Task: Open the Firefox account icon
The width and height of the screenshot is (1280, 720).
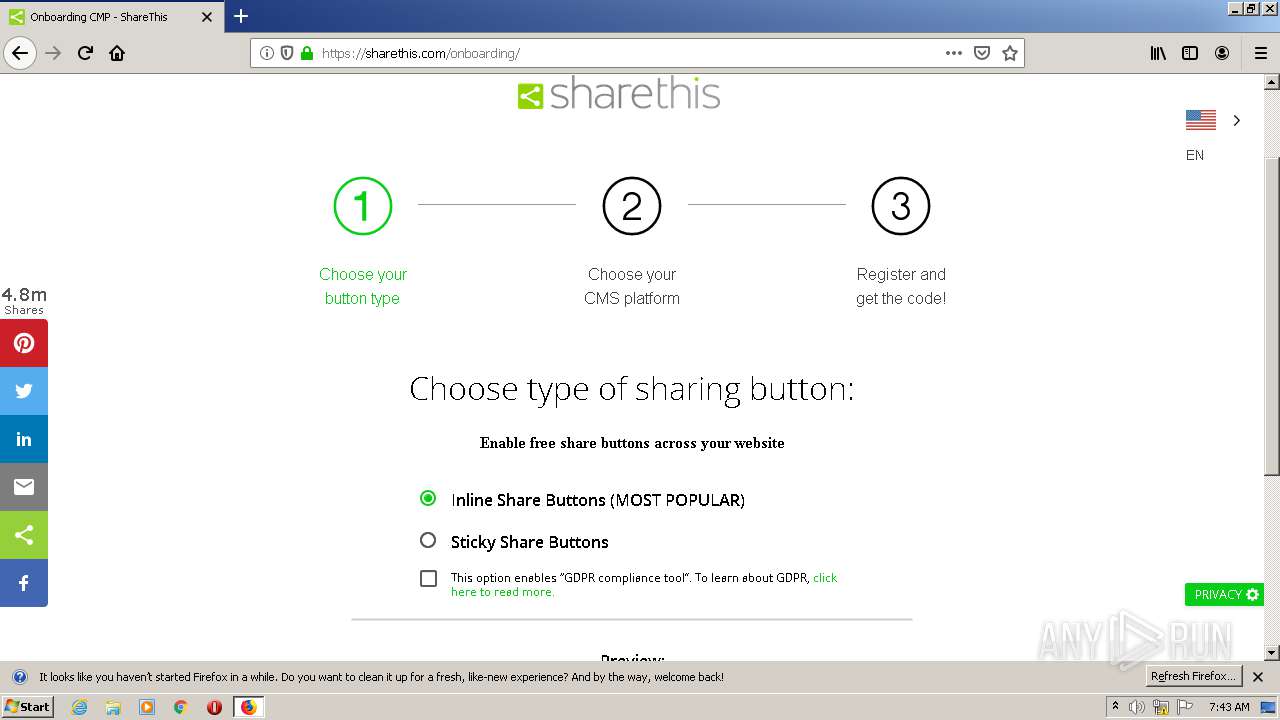Action: (x=1222, y=53)
